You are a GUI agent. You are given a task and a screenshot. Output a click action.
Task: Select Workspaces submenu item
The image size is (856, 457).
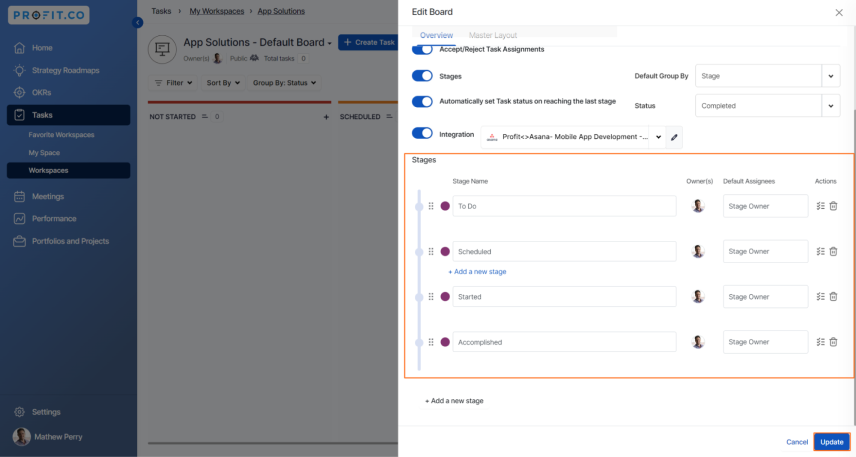(x=68, y=170)
